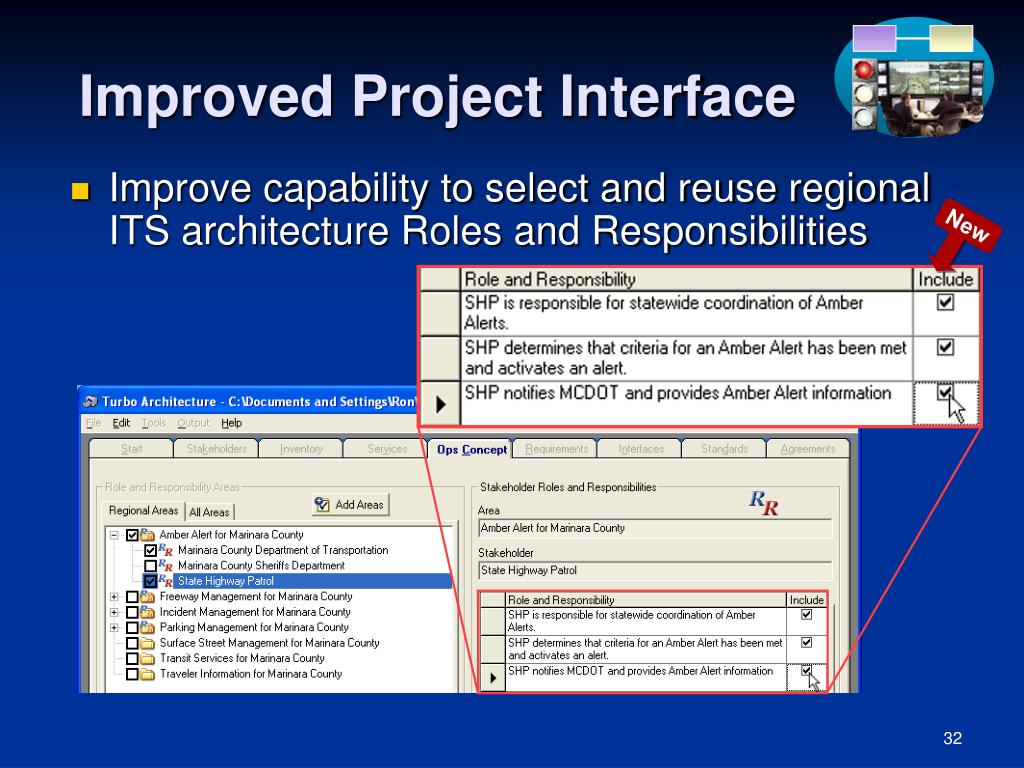The image size is (1024, 768).
Task: Switch to the Standards tab
Action: click(x=724, y=449)
